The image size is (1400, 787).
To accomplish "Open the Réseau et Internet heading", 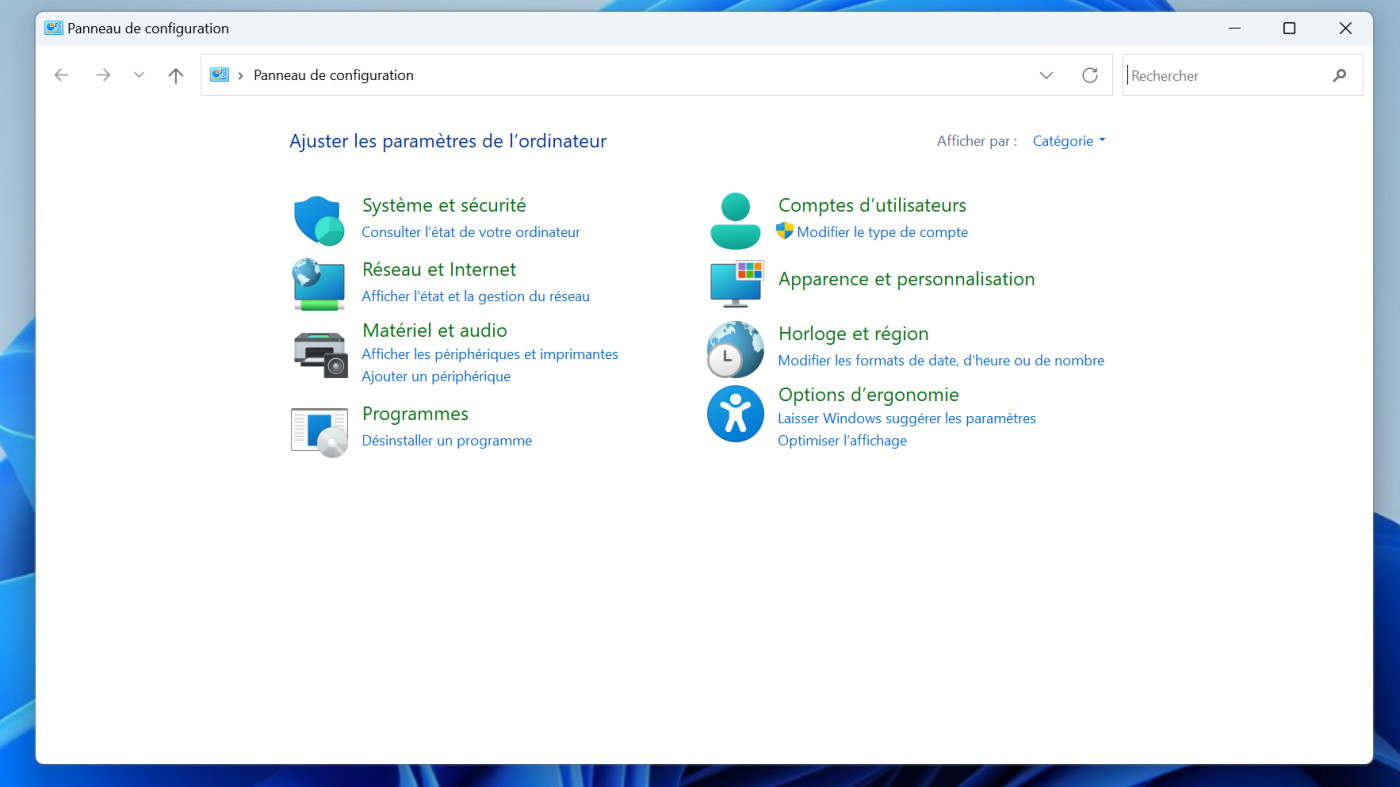I will tap(439, 269).
